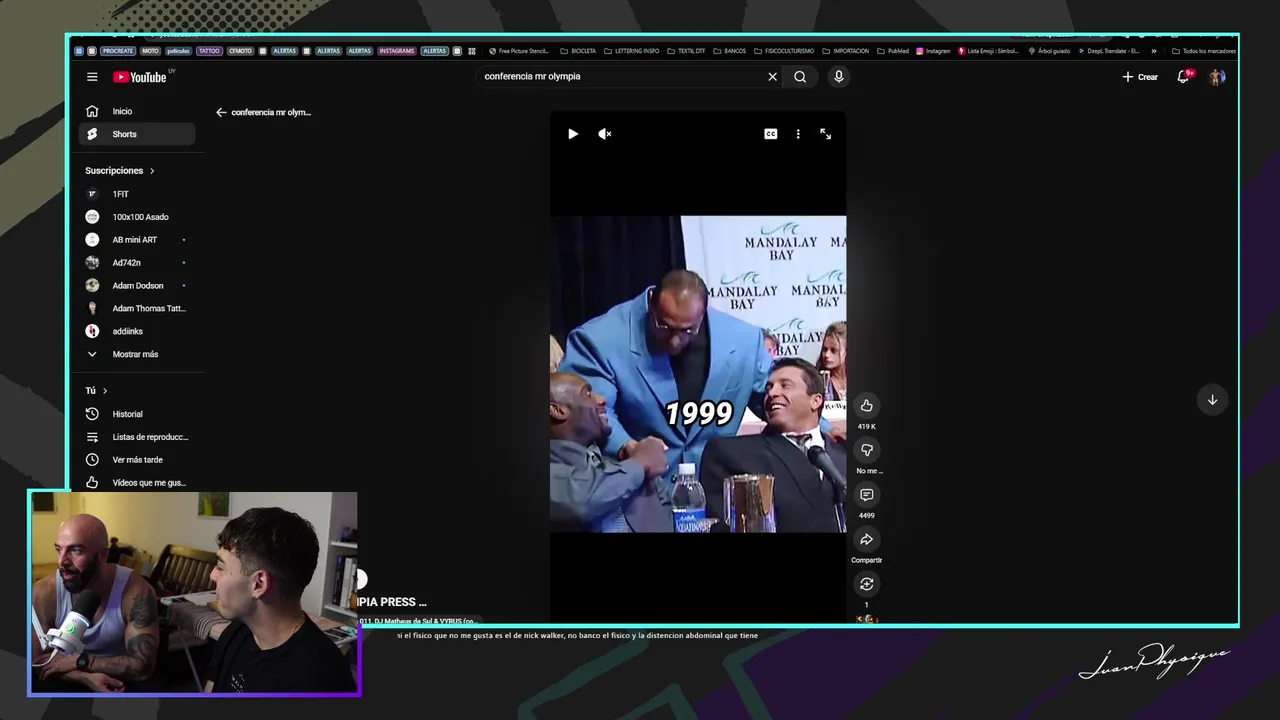
Task: Open notifications bell
Action: click(x=1183, y=77)
